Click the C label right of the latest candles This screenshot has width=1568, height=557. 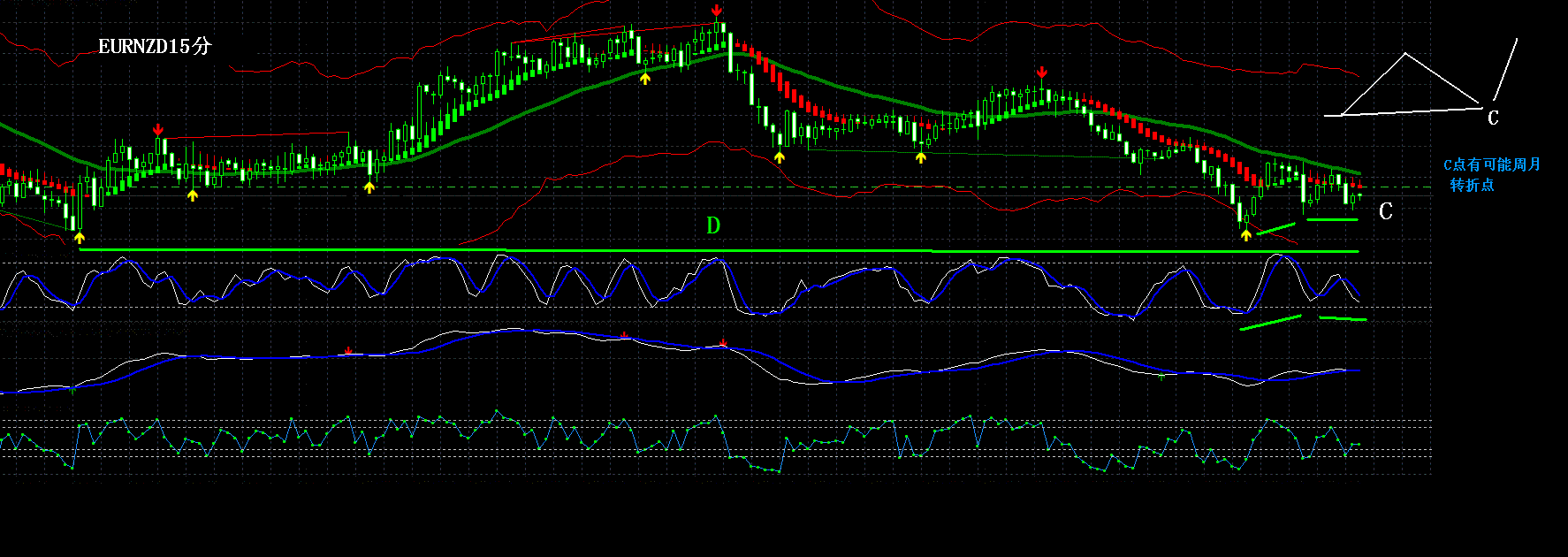tap(1386, 211)
